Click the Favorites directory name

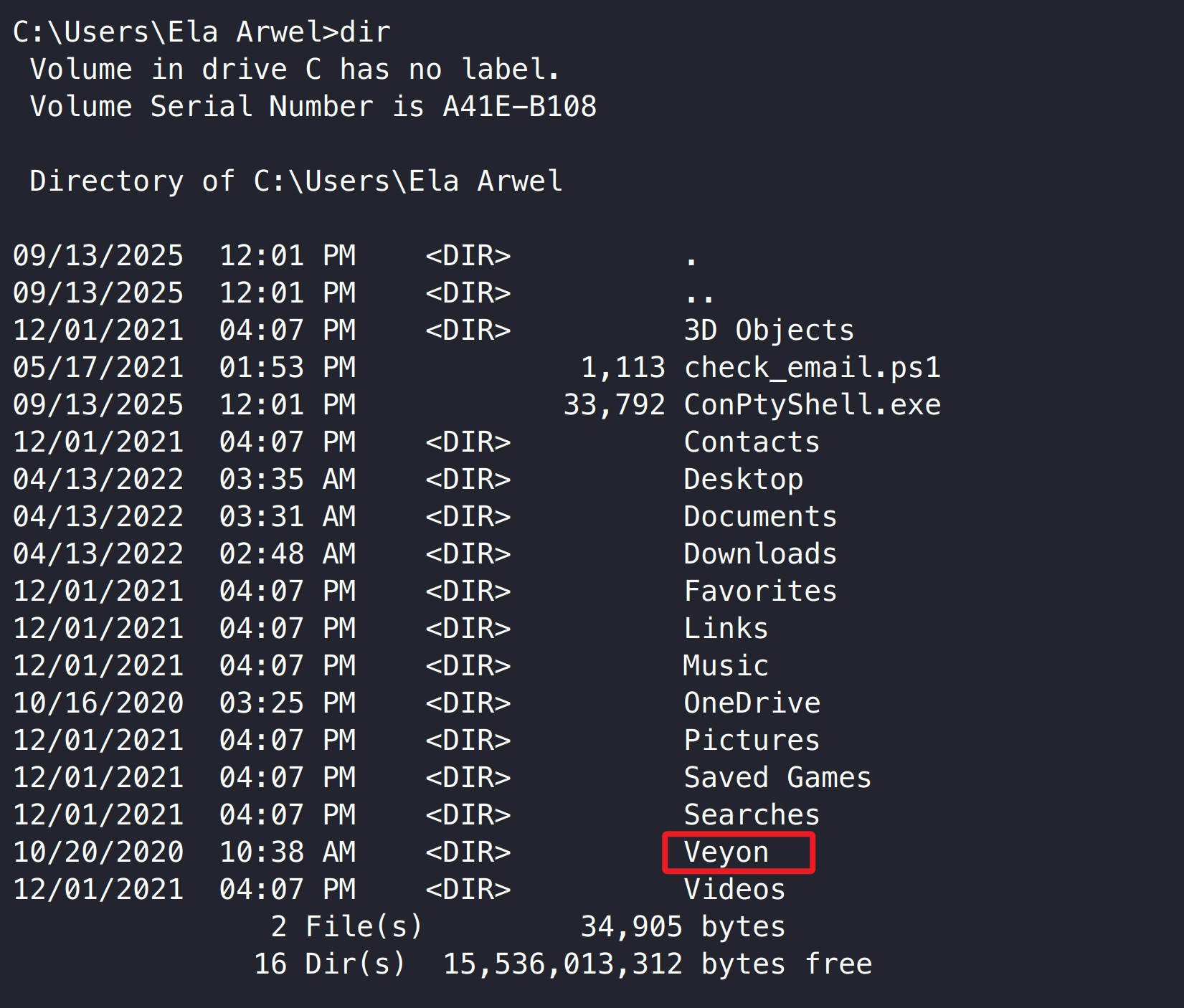(x=760, y=591)
